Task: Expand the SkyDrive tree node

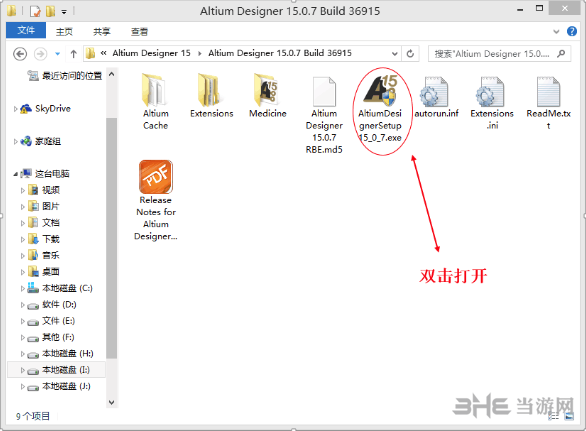Action: click(x=15, y=109)
